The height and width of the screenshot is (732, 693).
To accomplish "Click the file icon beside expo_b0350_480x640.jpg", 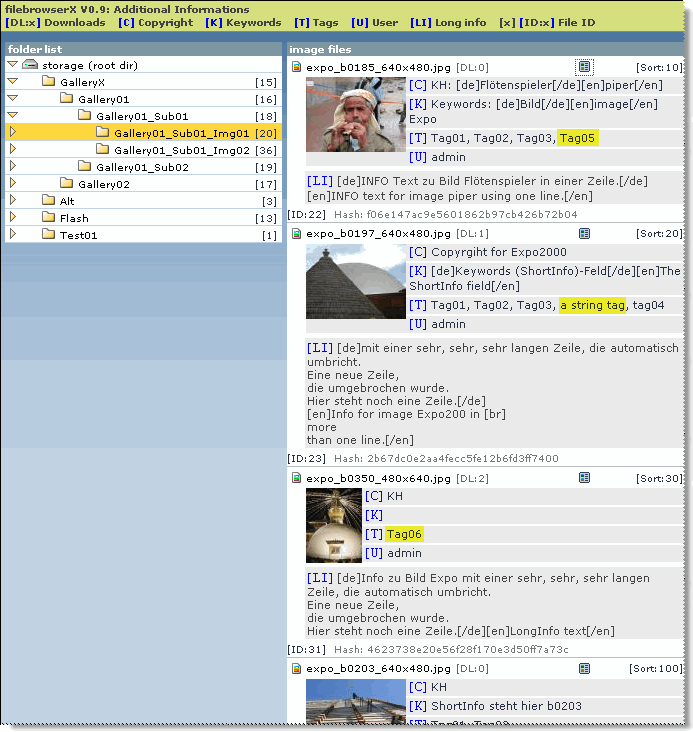I will tap(297, 479).
